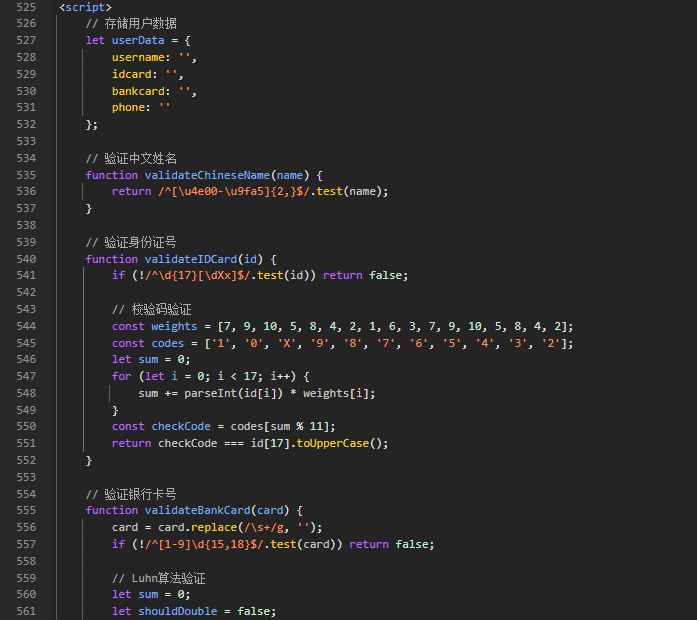The height and width of the screenshot is (620, 697).
Task: Click line number 525 in the gutter
Action: [x=26, y=7]
